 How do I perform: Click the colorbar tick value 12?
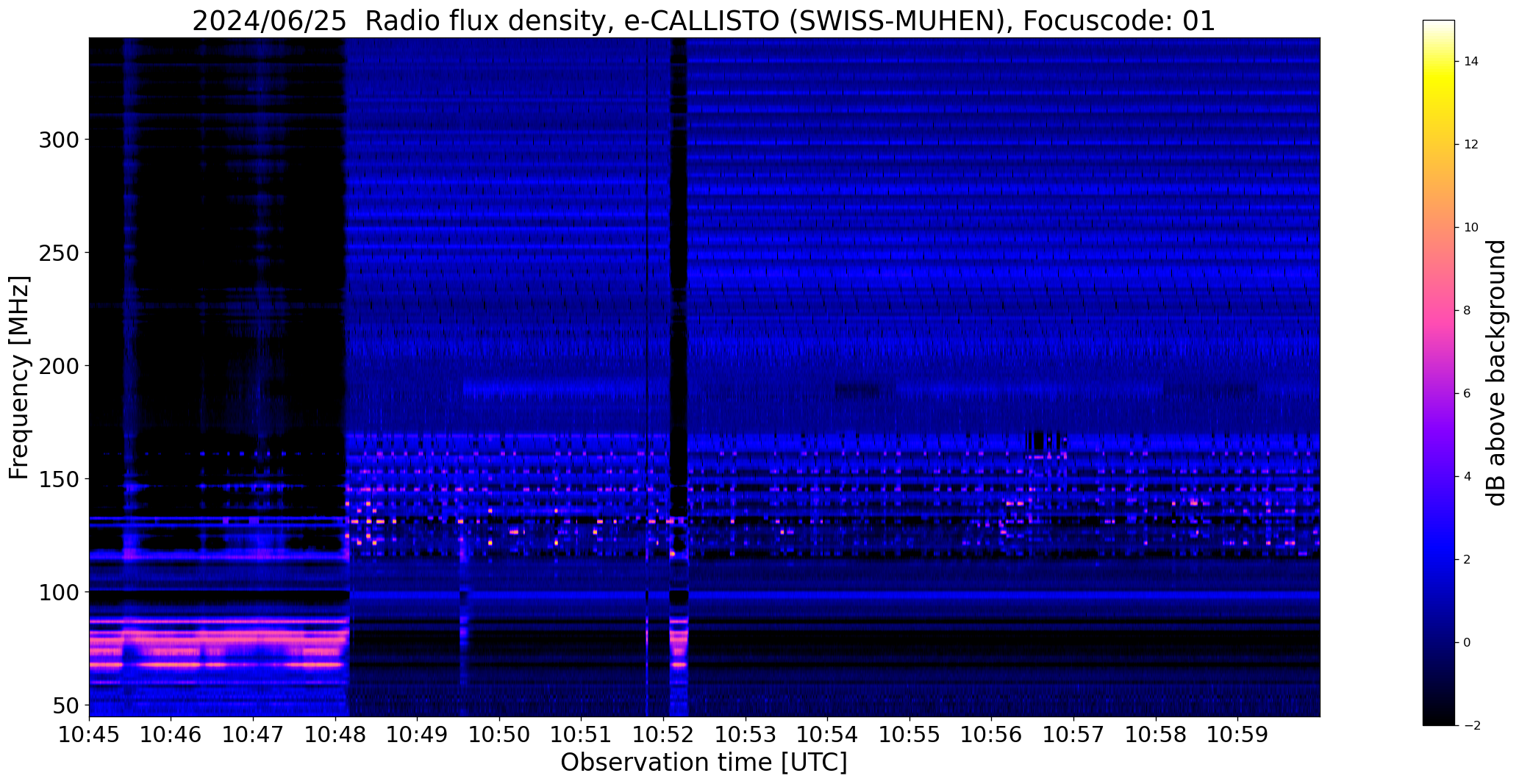tap(1471, 145)
